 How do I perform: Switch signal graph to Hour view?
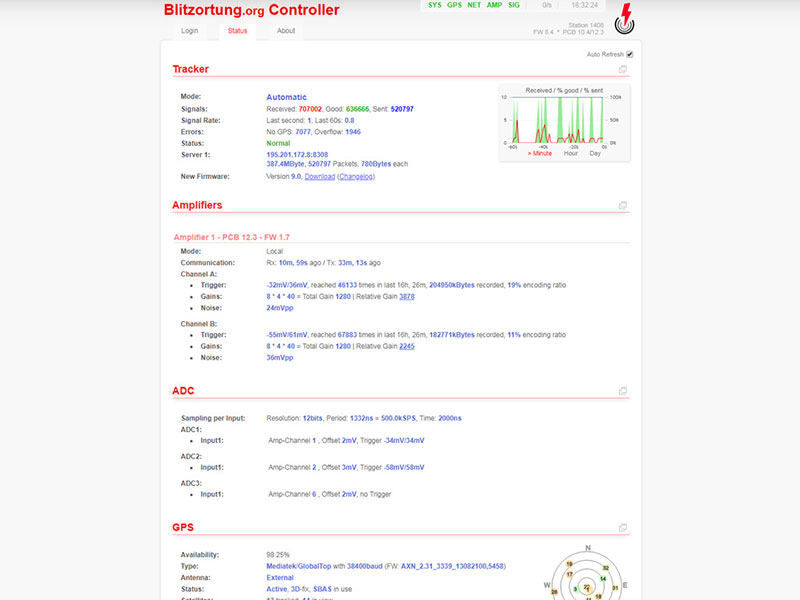(570, 154)
